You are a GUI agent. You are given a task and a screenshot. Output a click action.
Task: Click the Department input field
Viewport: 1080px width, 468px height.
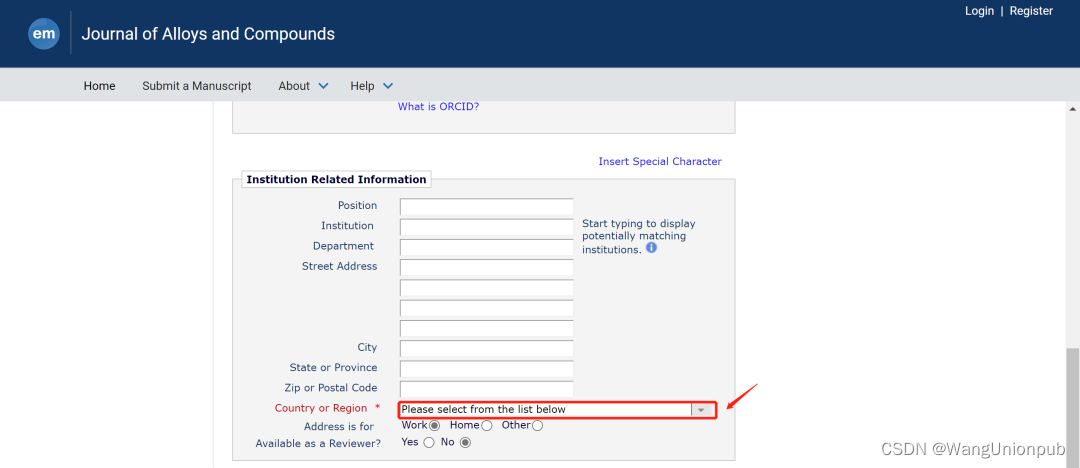pyautogui.click(x=486, y=247)
